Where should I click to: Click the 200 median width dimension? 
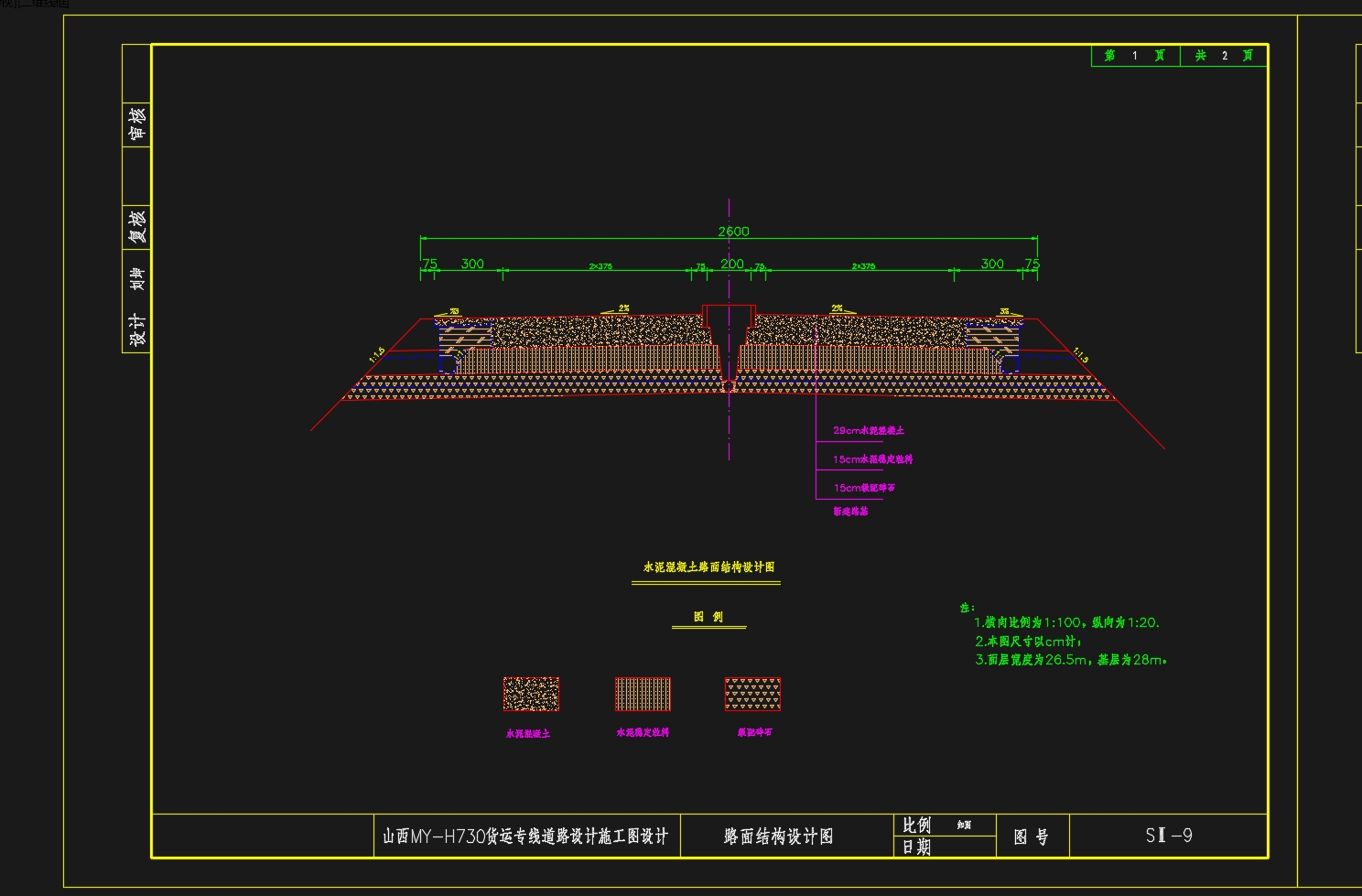pos(732,264)
